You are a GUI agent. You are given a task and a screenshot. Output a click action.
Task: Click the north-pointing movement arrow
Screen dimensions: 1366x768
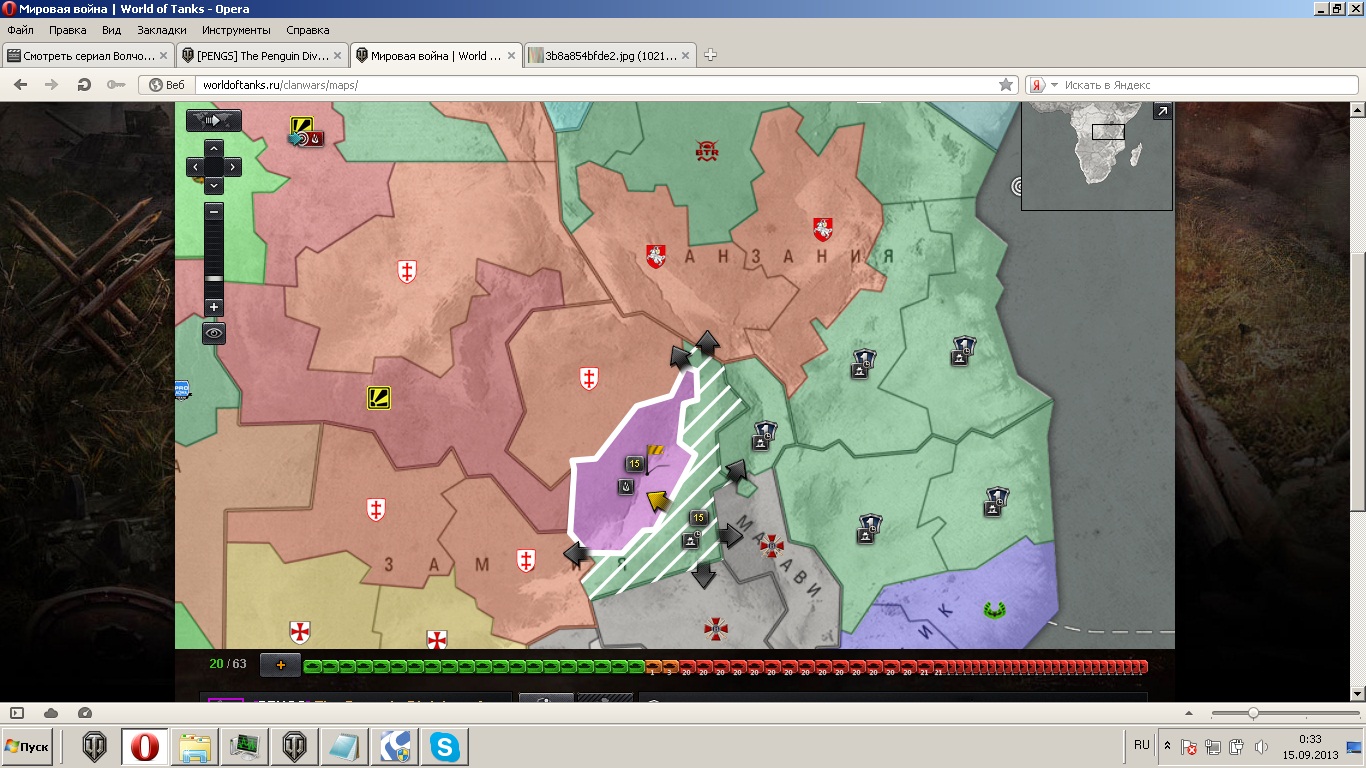tap(707, 343)
